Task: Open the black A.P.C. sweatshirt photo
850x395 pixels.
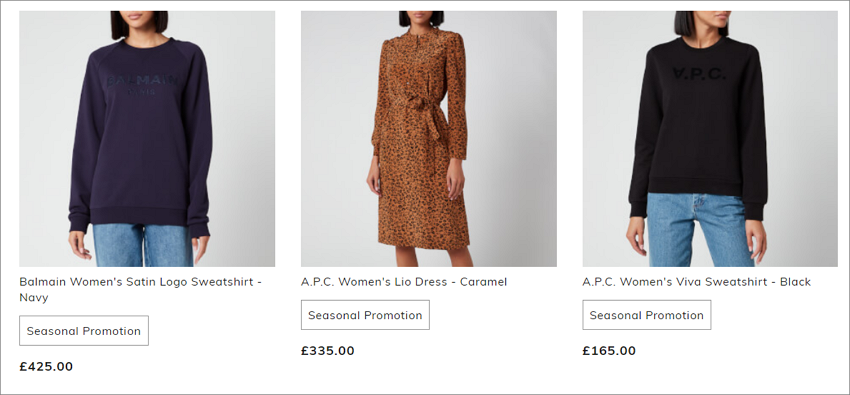Action: coord(710,139)
